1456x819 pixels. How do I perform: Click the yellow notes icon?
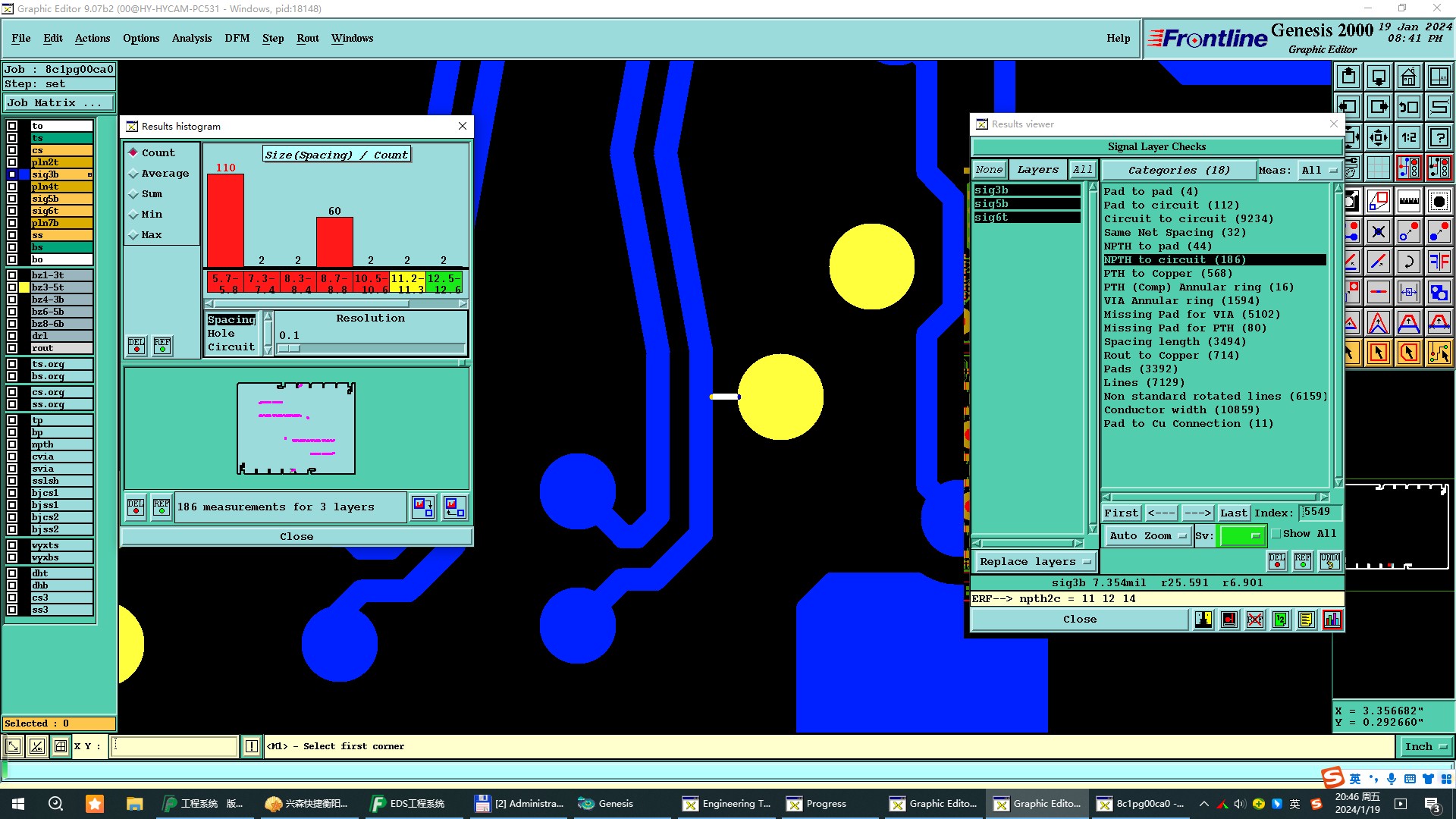[x=1306, y=620]
